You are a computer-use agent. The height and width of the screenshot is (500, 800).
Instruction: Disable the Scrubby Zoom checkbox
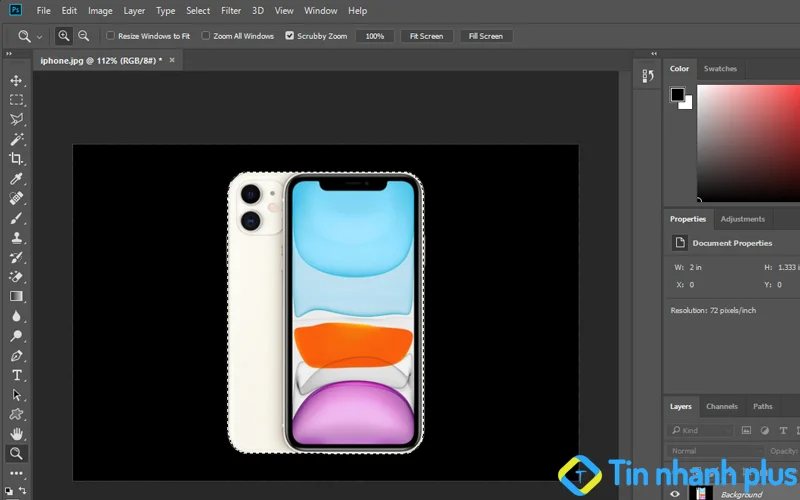[x=290, y=36]
